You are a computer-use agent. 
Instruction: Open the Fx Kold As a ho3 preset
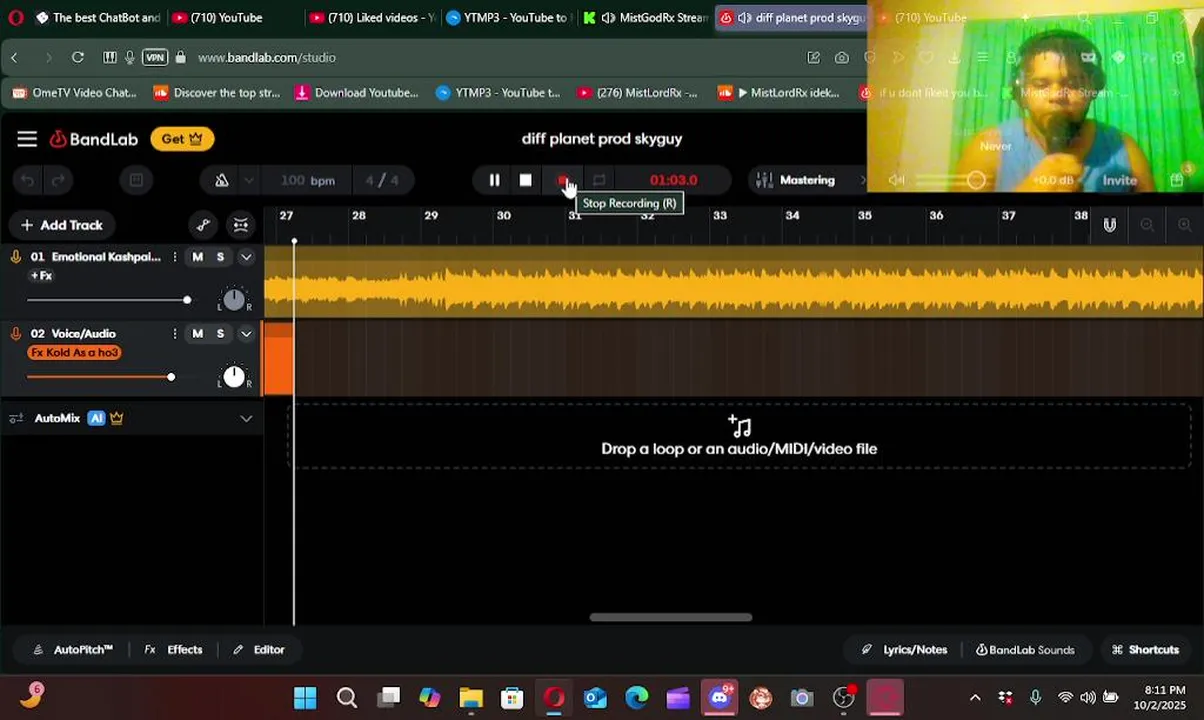tap(74, 352)
